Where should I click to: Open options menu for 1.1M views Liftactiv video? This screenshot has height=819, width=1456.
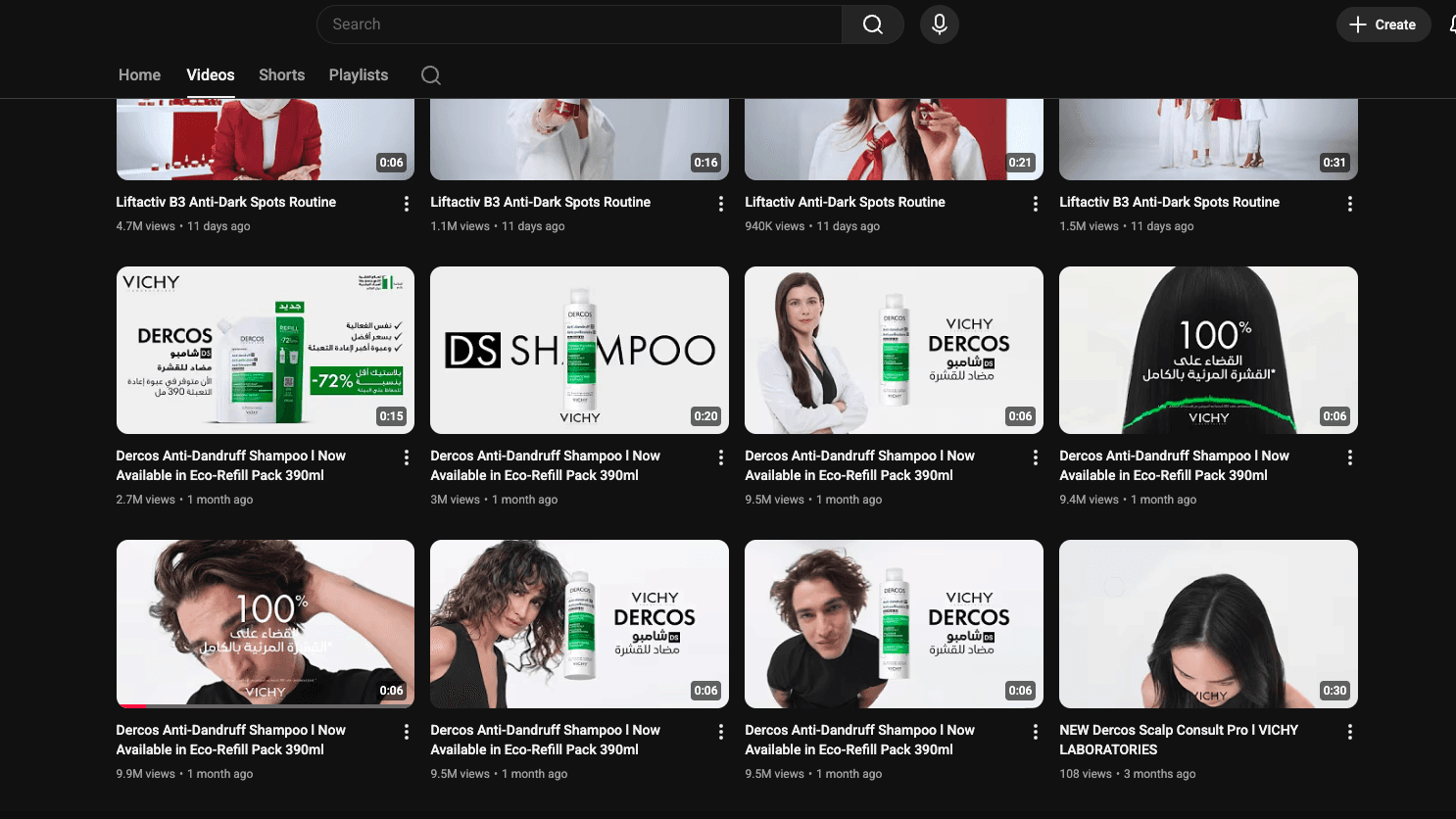point(721,204)
